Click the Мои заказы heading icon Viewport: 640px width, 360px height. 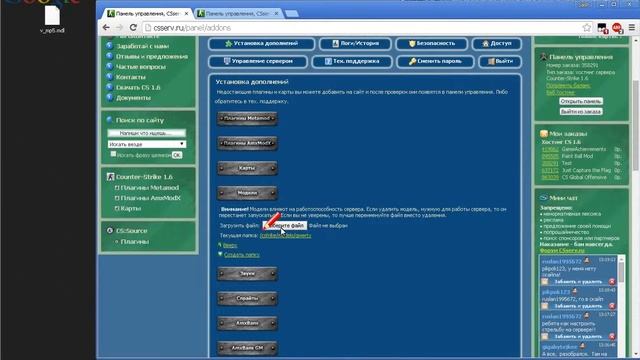(x=544, y=134)
